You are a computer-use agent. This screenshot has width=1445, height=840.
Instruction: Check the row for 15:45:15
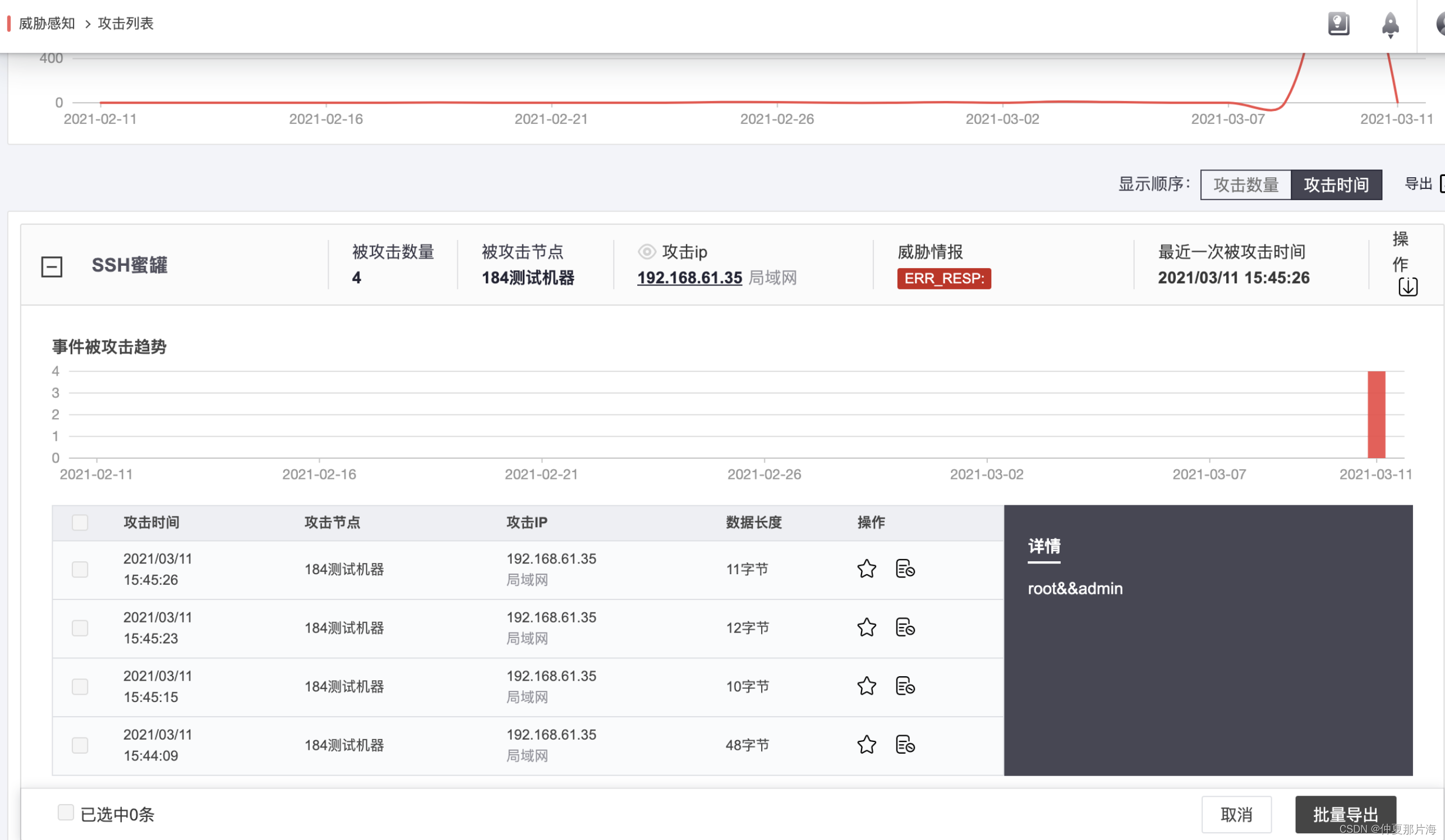80,686
